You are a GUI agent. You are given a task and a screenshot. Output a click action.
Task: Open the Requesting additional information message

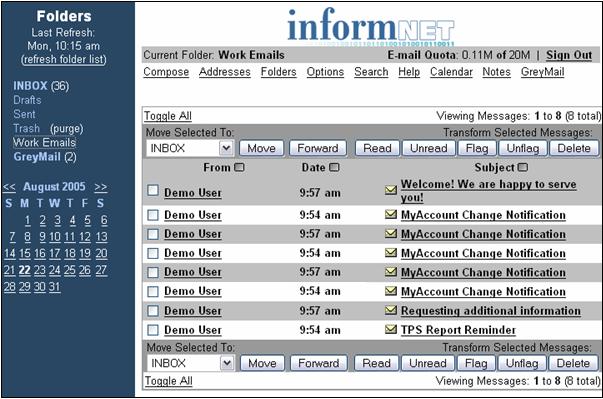(x=491, y=311)
